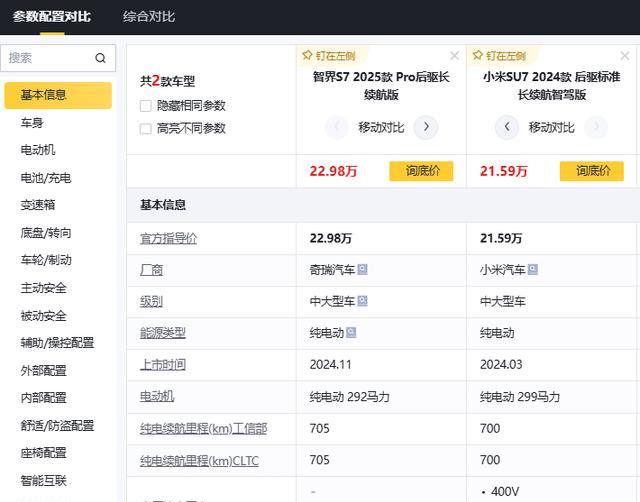Open 厂商 parameter link
Viewport: 640px width, 502px height.
tap(151, 270)
